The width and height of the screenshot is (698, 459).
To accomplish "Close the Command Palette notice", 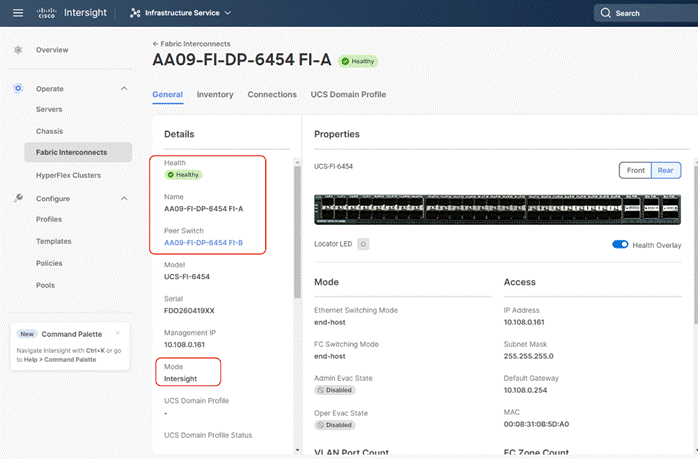I will pos(118,333).
